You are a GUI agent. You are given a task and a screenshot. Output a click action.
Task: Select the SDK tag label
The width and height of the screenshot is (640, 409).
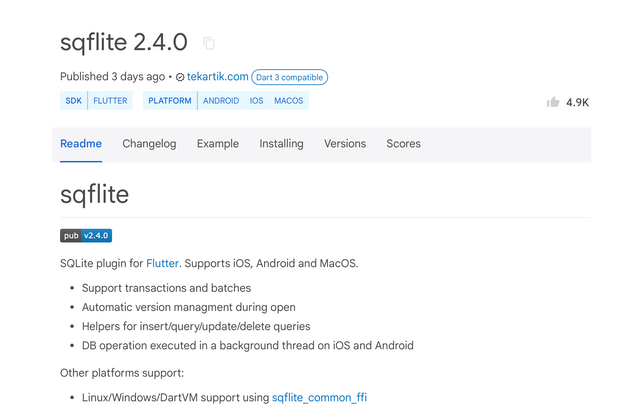74,101
